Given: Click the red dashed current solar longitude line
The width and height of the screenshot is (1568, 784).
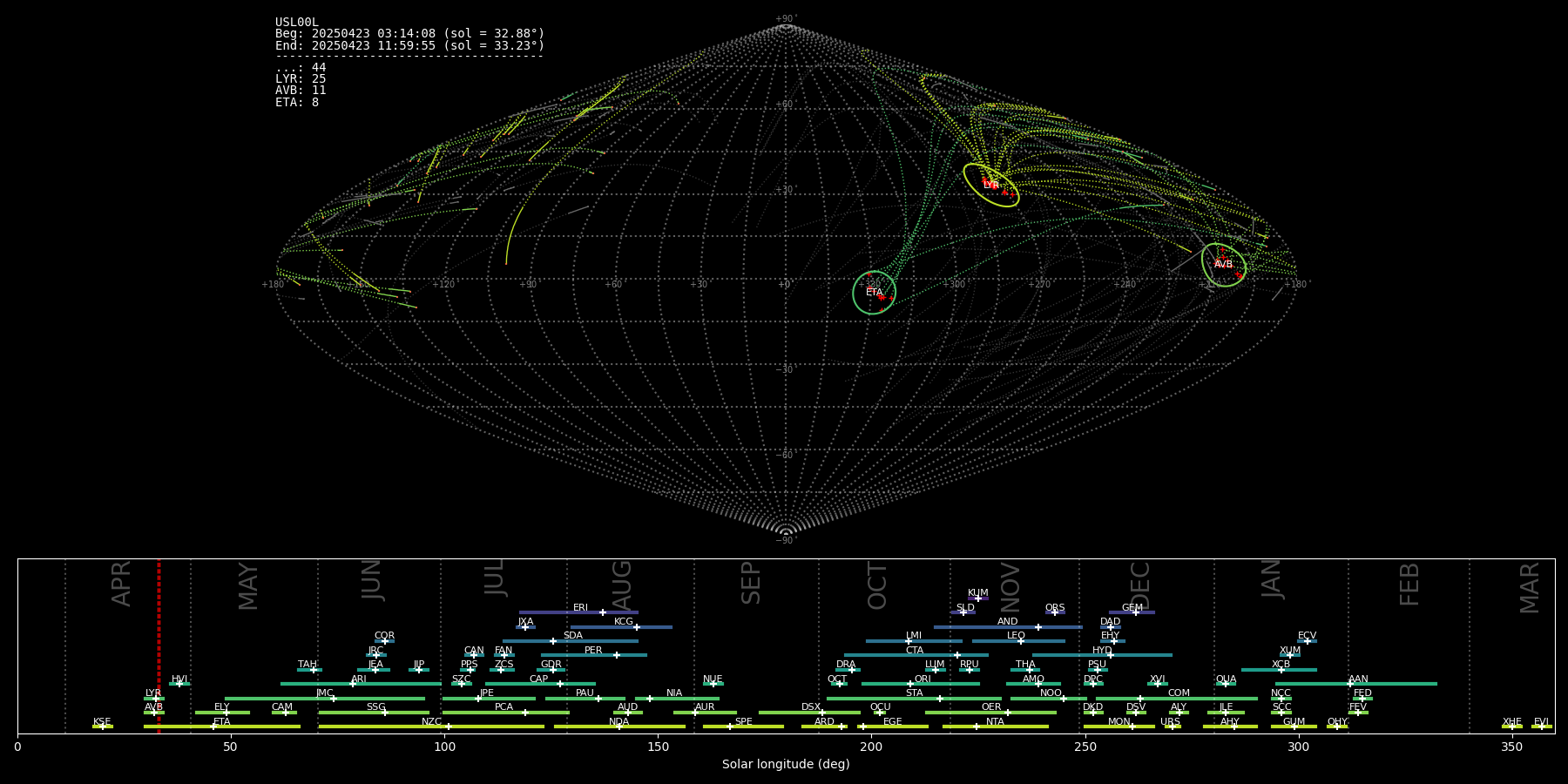Looking at the screenshot, I should point(159,645).
